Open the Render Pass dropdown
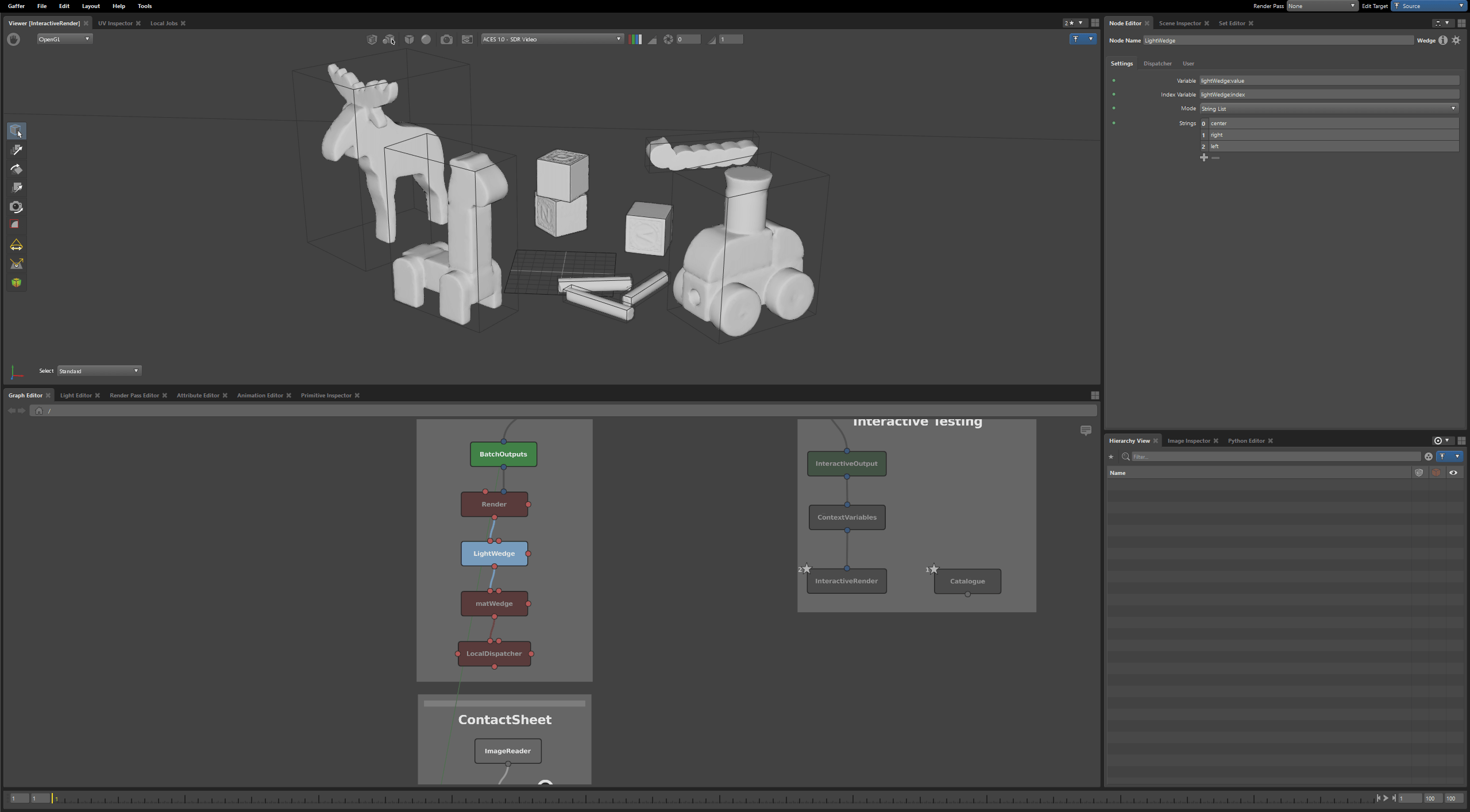Image resolution: width=1470 pixels, height=812 pixels. pos(1322,6)
